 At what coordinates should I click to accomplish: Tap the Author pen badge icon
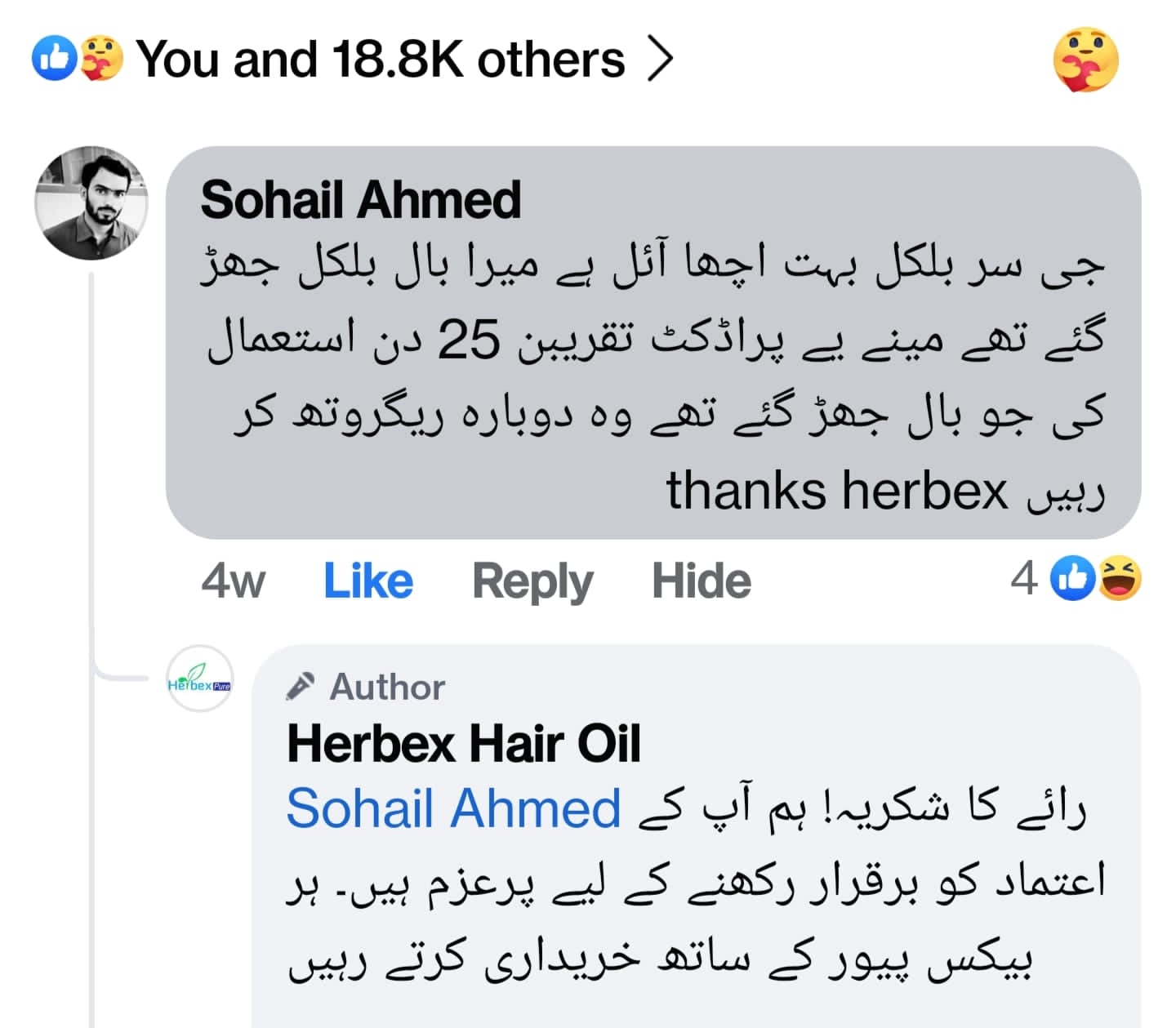(x=300, y=687)
